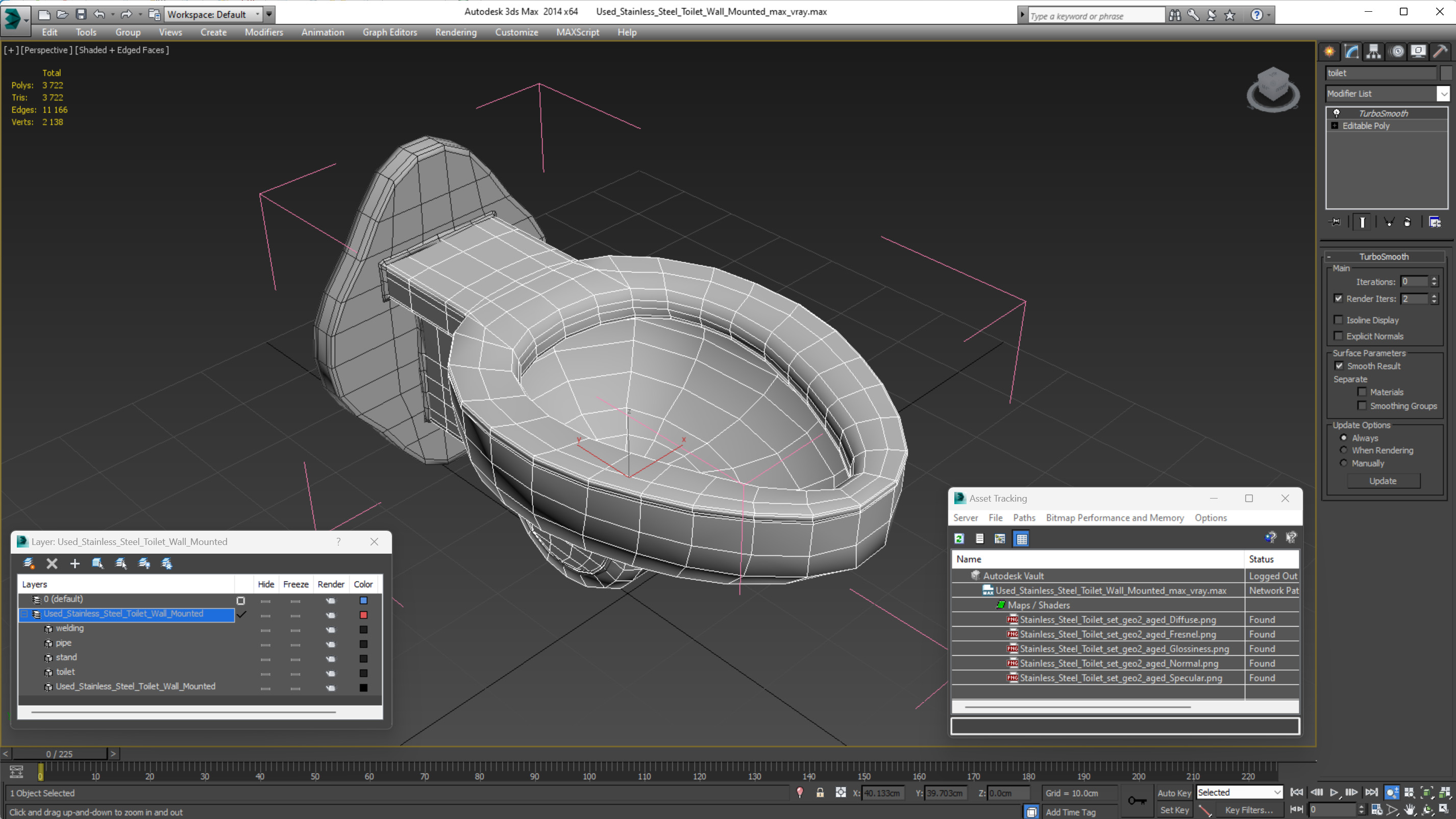Open Bitmap Performance and Memory menu
Screen dimensions: 1456x819
coord(1115,518)
